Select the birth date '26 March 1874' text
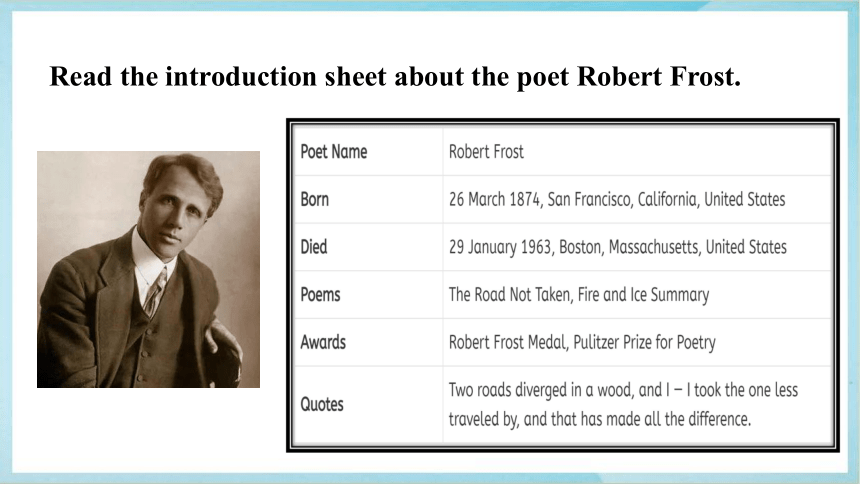 click(495, 199)
